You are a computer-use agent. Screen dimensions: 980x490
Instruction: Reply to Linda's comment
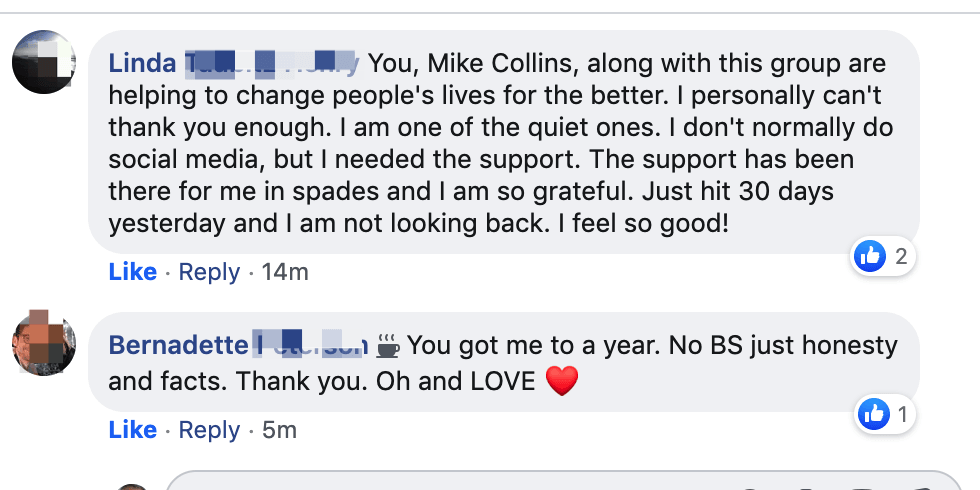click(209, 272)
